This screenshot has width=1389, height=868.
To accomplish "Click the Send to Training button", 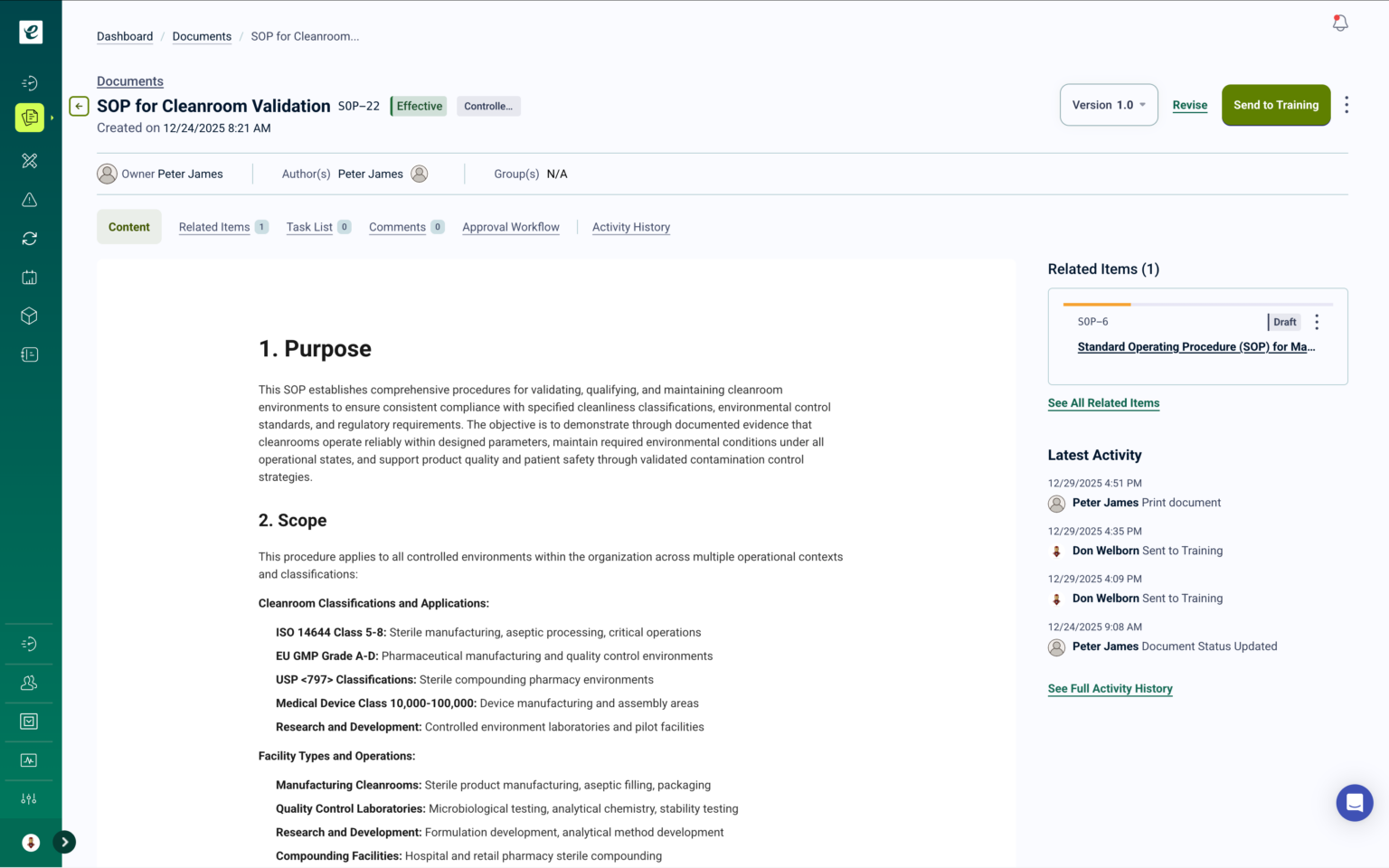I will [1275, 105].
